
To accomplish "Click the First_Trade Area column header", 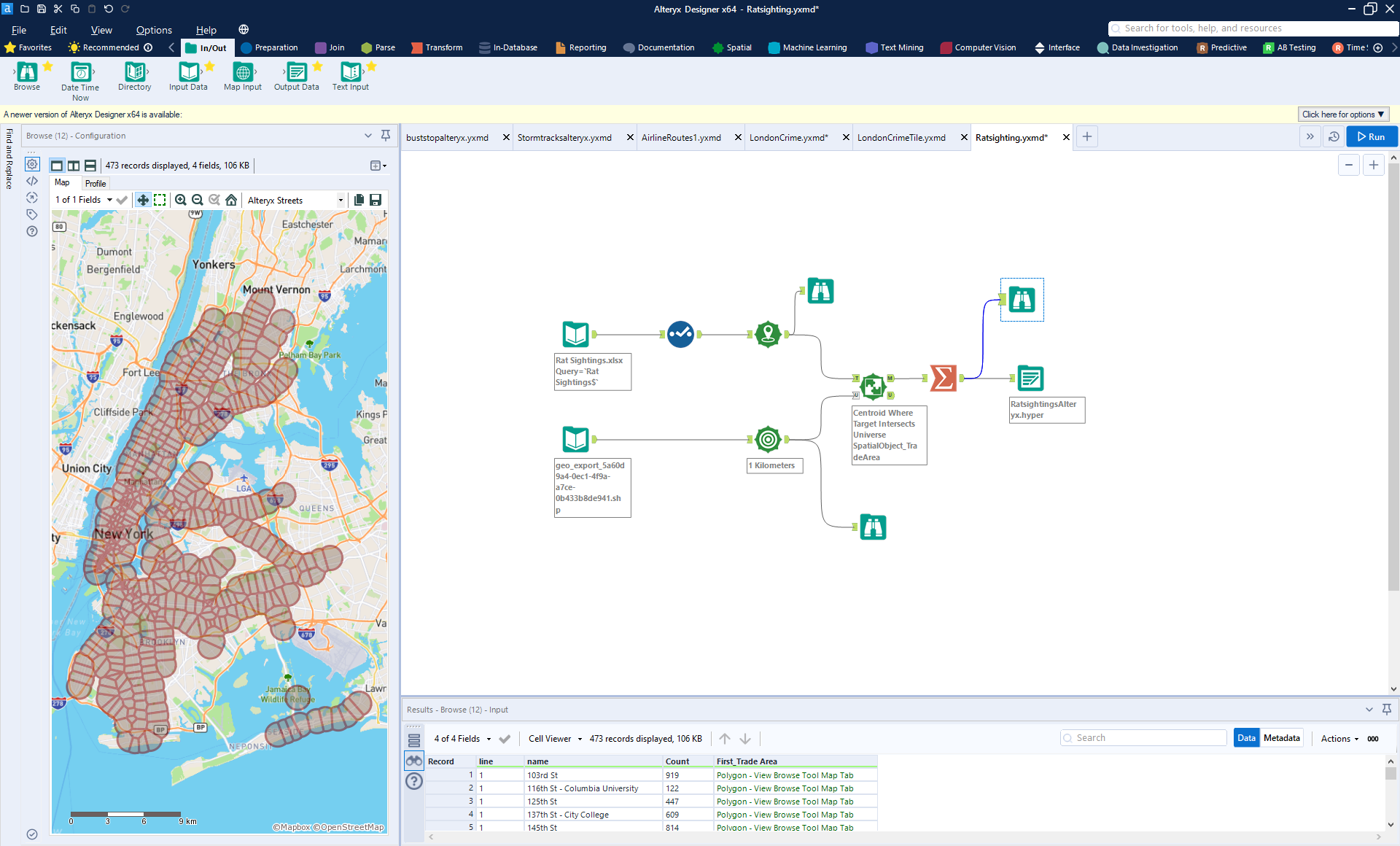I will click(x=795, y=761).
